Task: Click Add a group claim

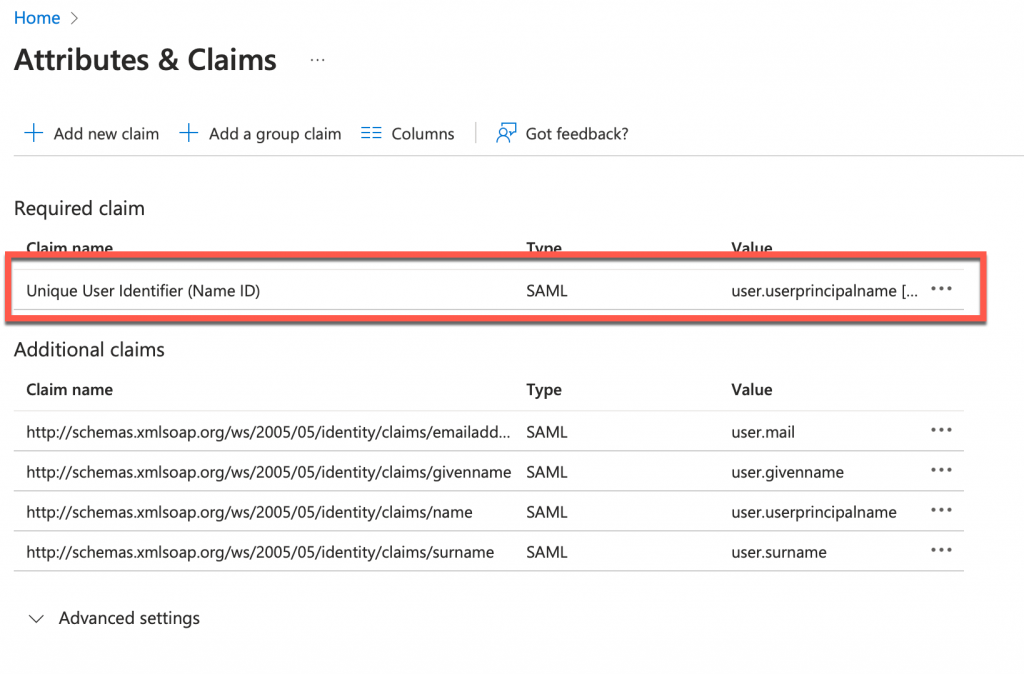Action: (x=275, y=132)
